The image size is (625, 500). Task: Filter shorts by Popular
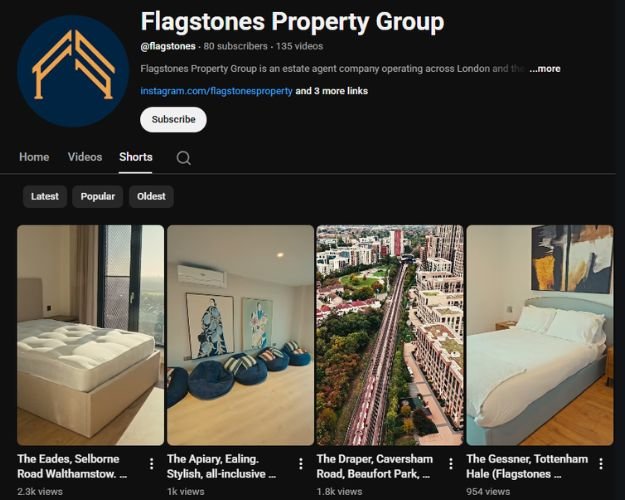98,197
